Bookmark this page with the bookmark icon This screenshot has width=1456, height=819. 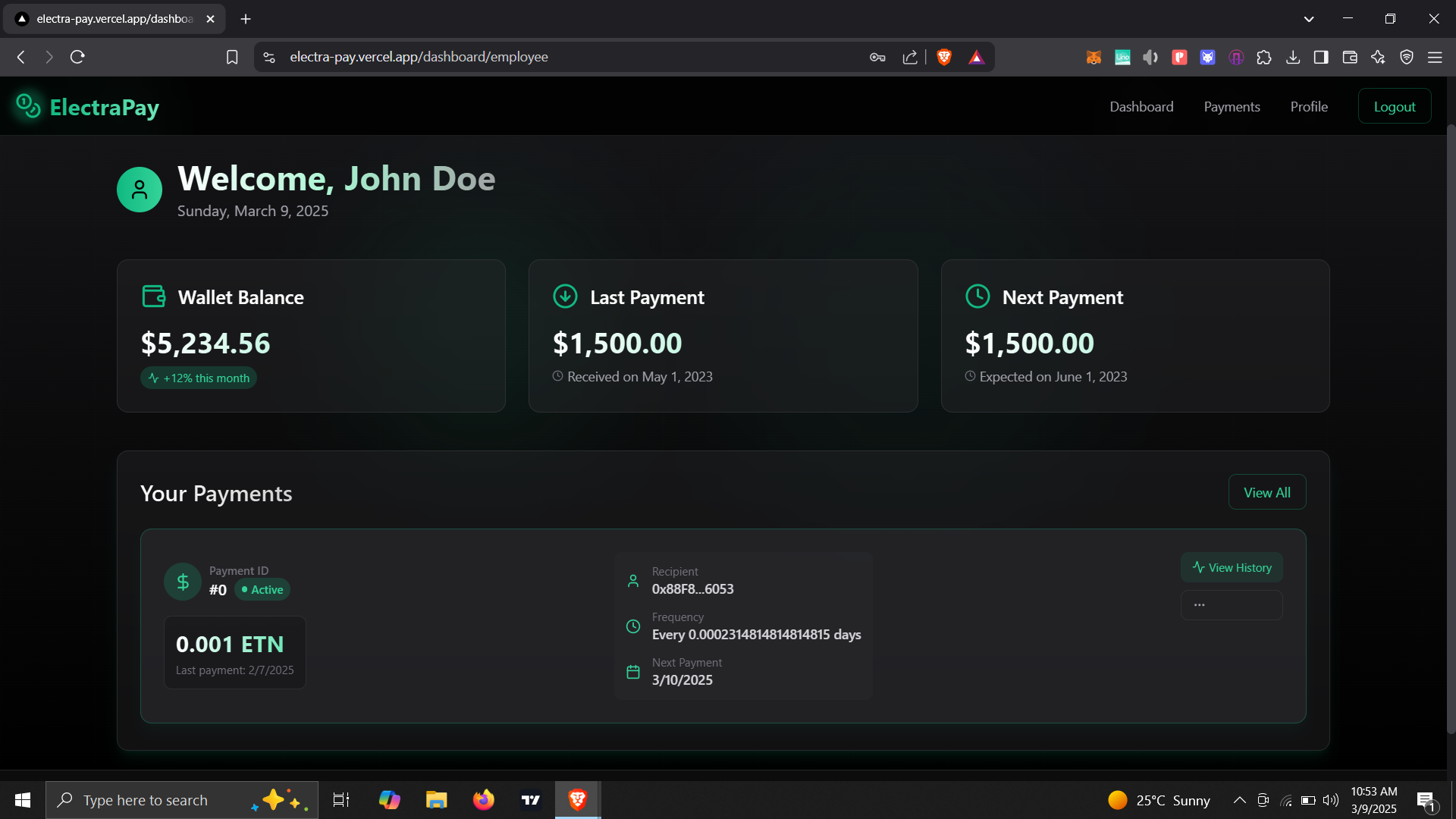[x=232, y=57]
